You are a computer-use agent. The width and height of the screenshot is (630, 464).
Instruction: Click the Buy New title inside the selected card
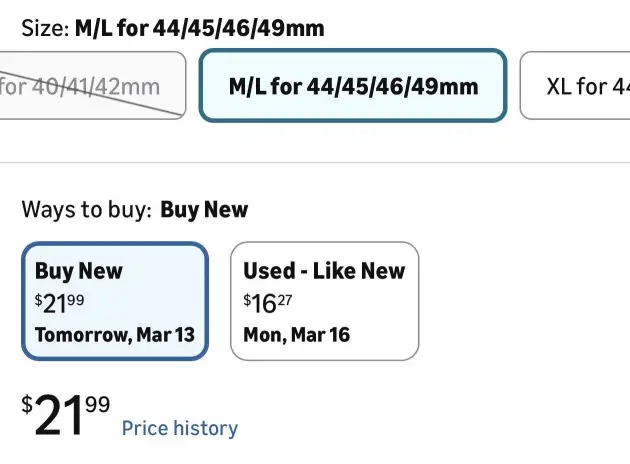pyautogui.click(x=79, y=271)
